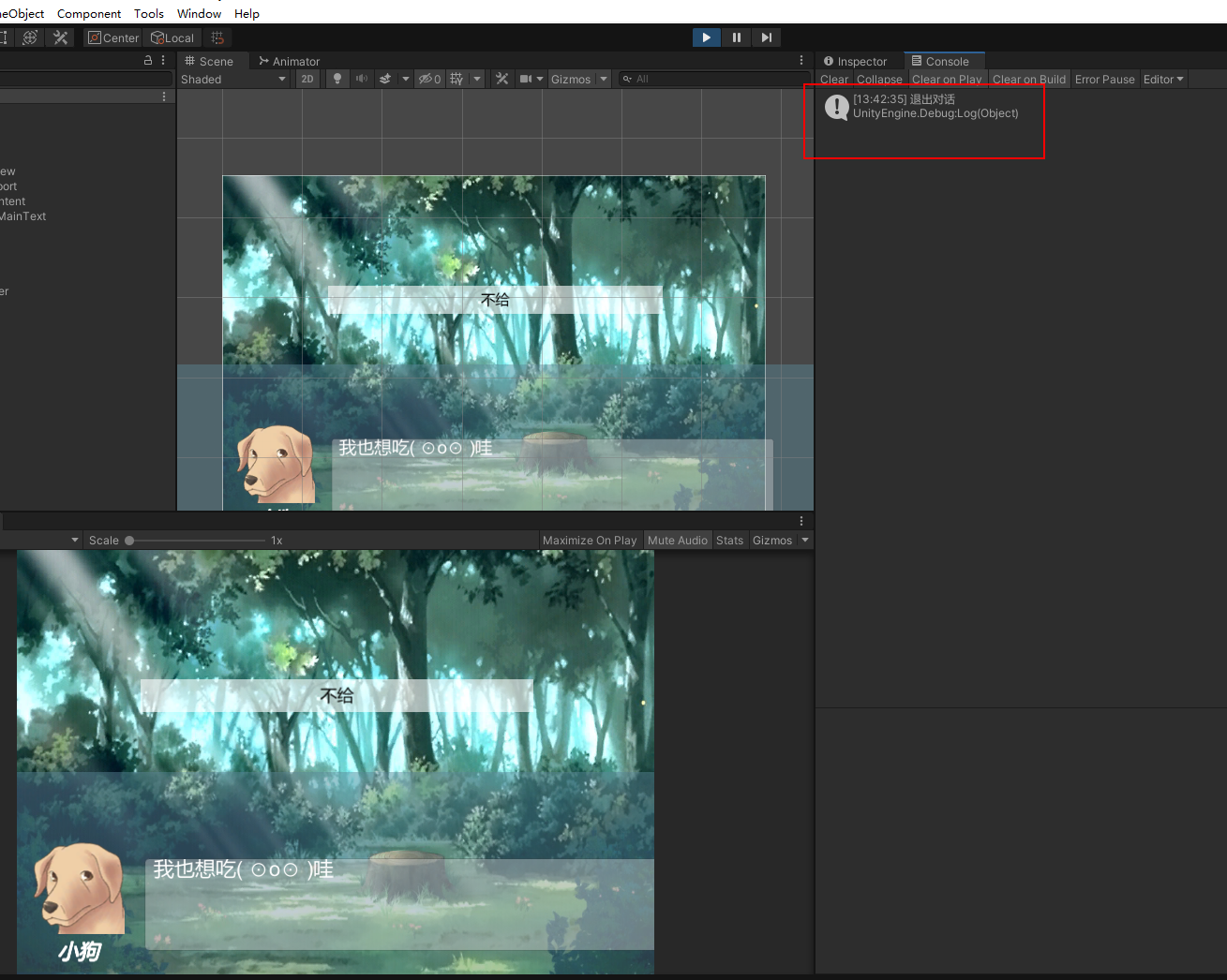Open component editor tools icon in Scene toolbar
1227x980 pixels.
point(502,80)
